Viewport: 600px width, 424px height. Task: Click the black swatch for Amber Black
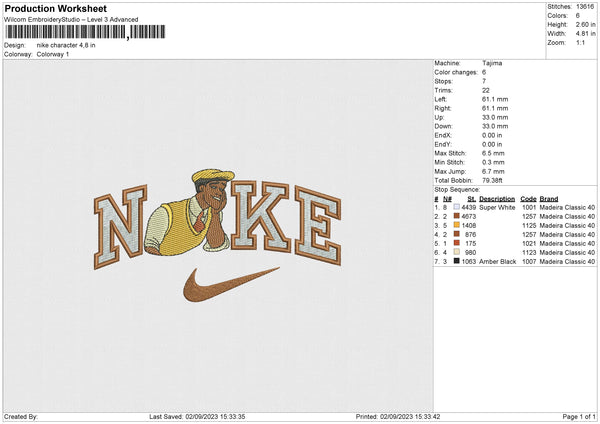[457, 261]
